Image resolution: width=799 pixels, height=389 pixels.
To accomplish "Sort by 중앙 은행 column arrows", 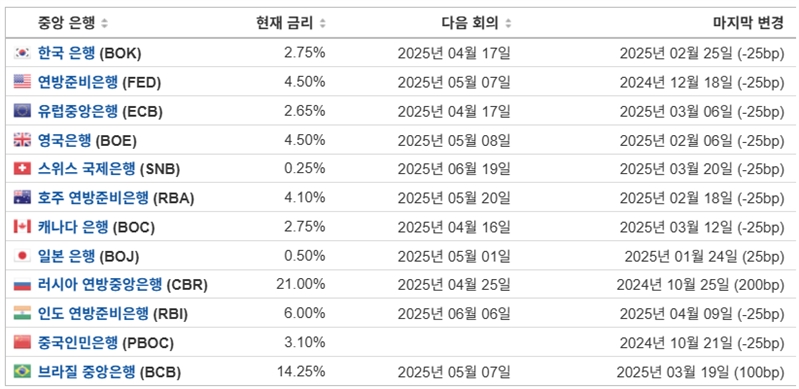I will [x=104, y=23].
